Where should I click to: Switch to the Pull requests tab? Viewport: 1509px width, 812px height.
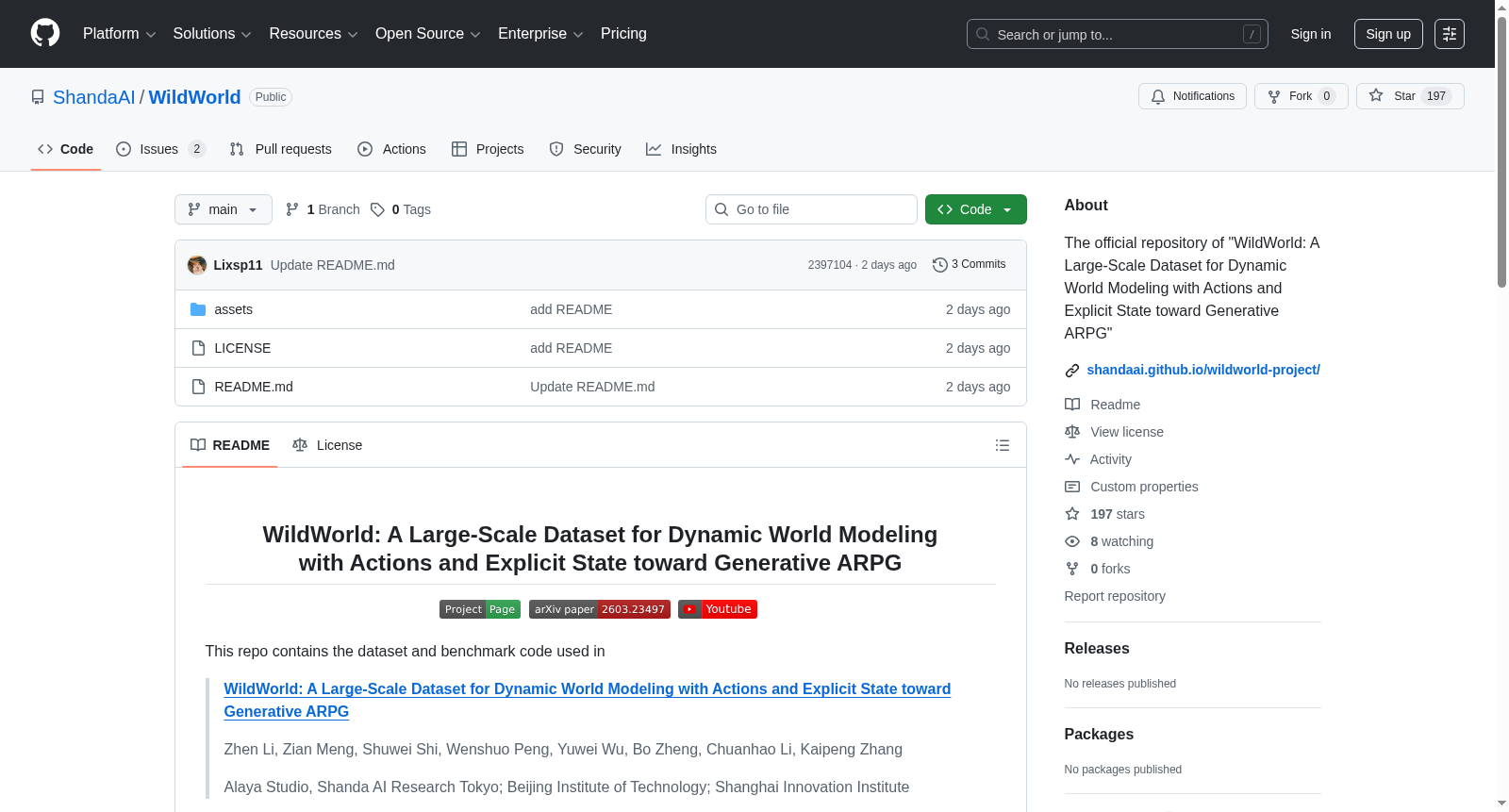[x=281, y=149]
